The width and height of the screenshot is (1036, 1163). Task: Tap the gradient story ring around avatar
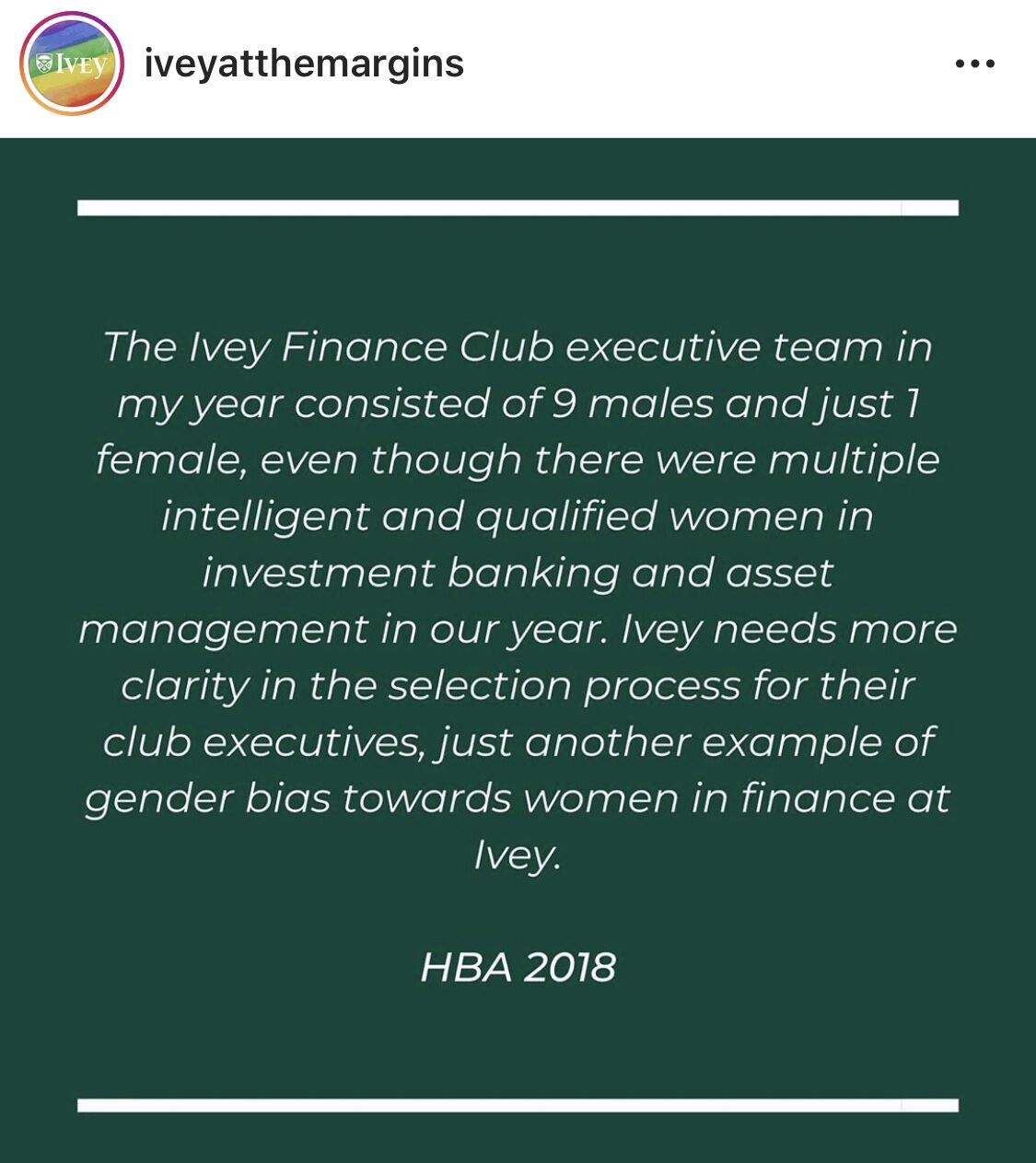coord(72,64)
